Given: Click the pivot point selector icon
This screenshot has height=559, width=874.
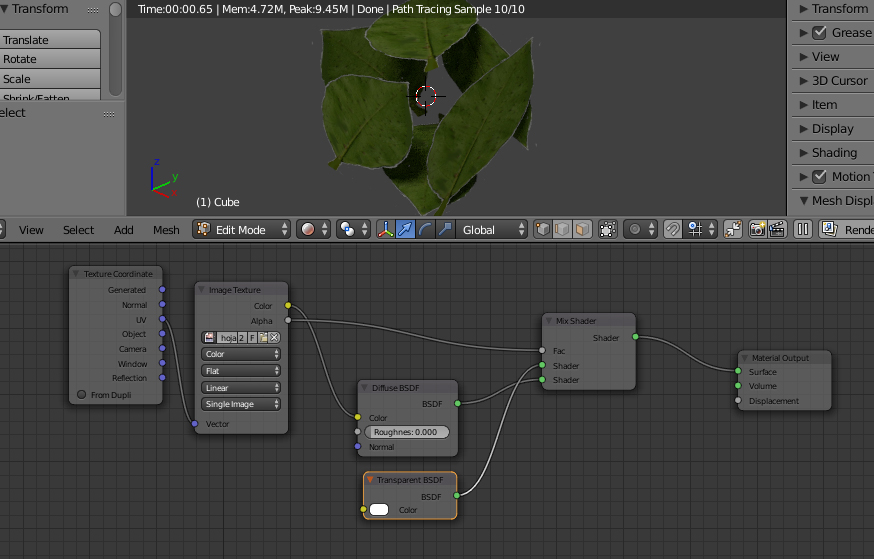Looking at the screenshot, I should (x=347, y=229).
